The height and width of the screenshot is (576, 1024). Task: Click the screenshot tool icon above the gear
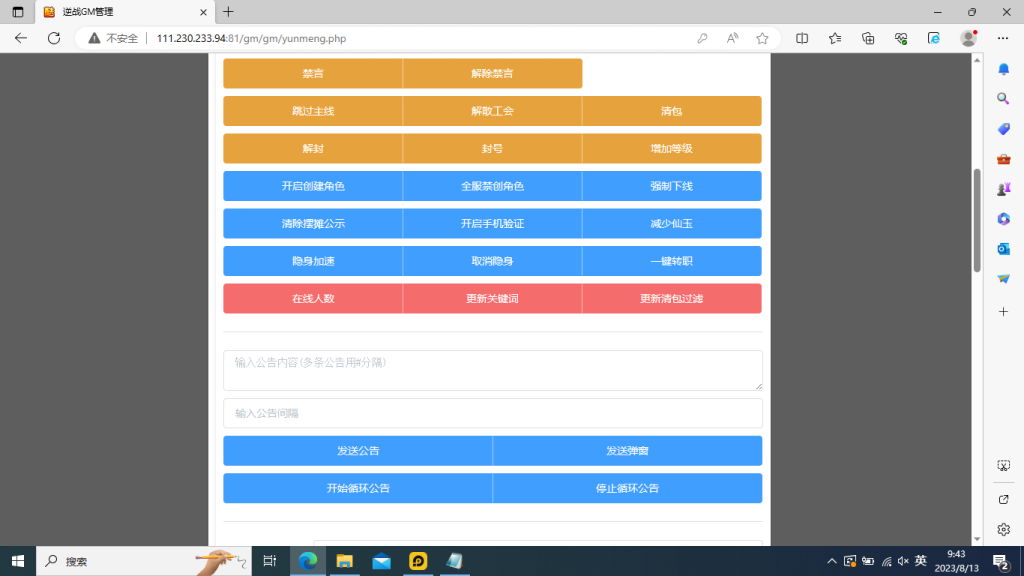pyautogui.click(x=1003, y=464)
